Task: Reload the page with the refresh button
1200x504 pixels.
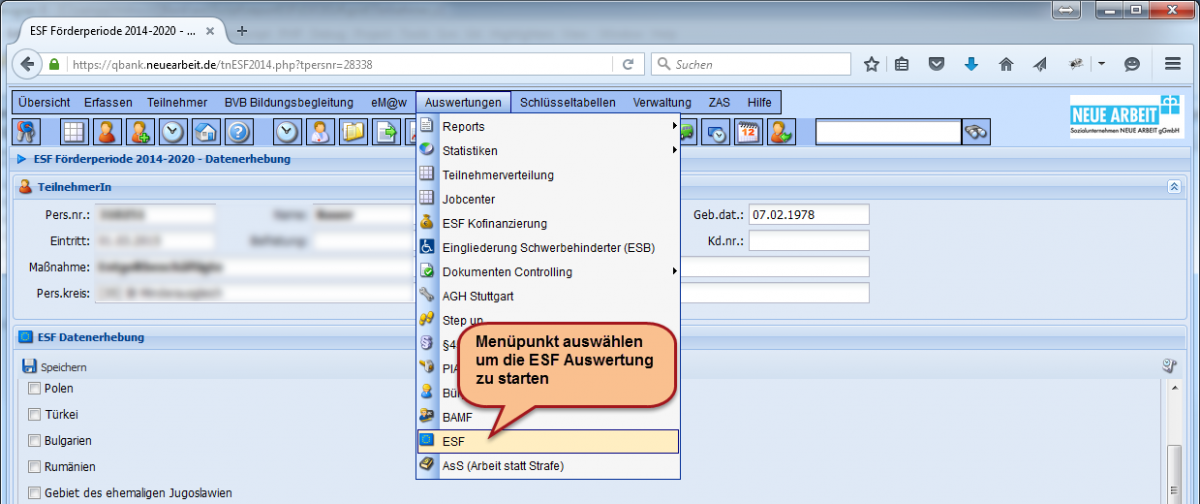Action: point(628,64)
